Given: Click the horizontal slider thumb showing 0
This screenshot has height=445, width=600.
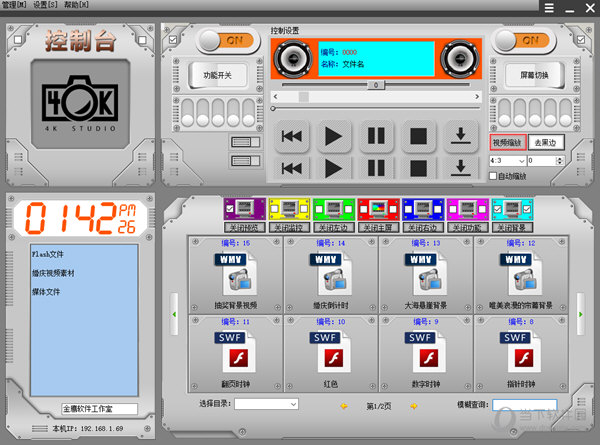Looking at the screenshot, I should tap(376, 85).
